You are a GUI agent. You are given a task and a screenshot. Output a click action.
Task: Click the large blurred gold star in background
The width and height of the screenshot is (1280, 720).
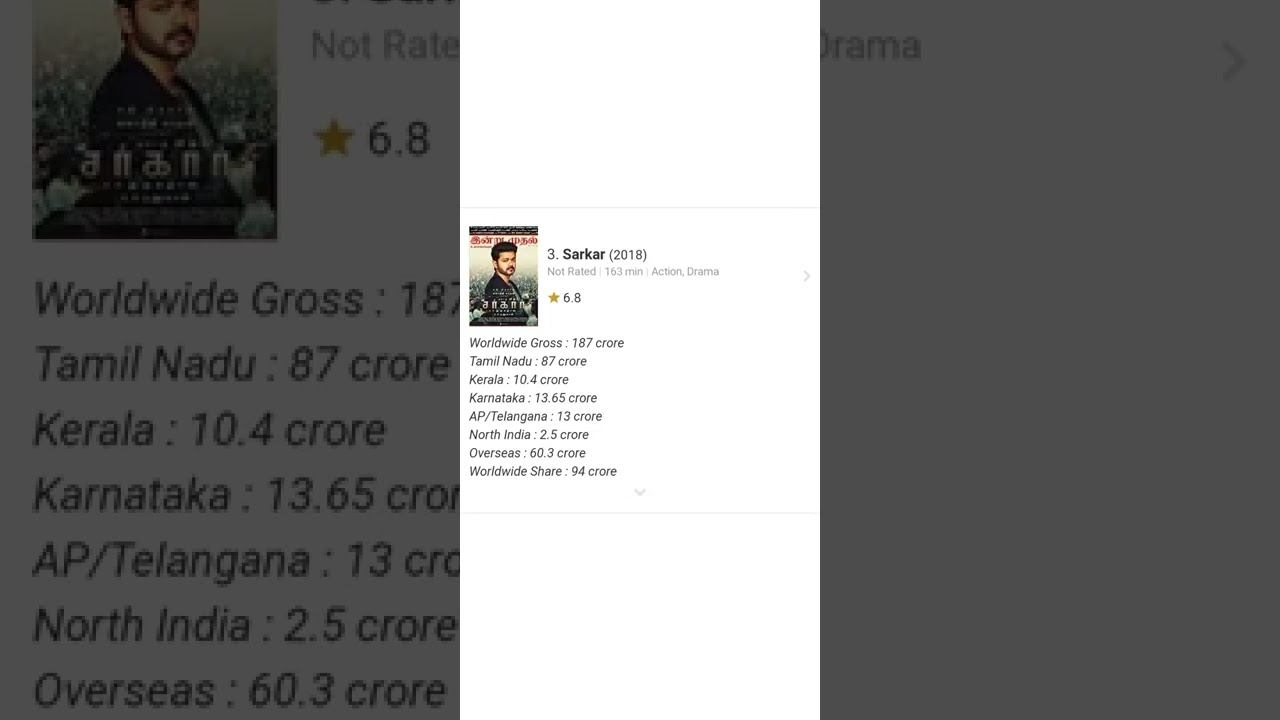click(x=334, y=138)
